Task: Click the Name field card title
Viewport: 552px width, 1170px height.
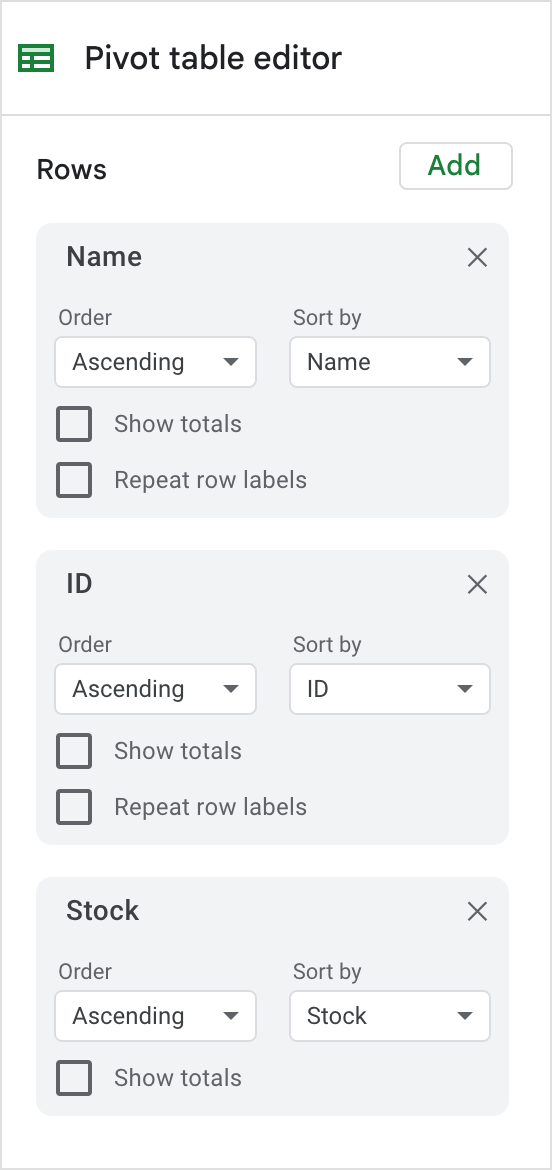Action: pyautogui.click(x=104, y=257)
